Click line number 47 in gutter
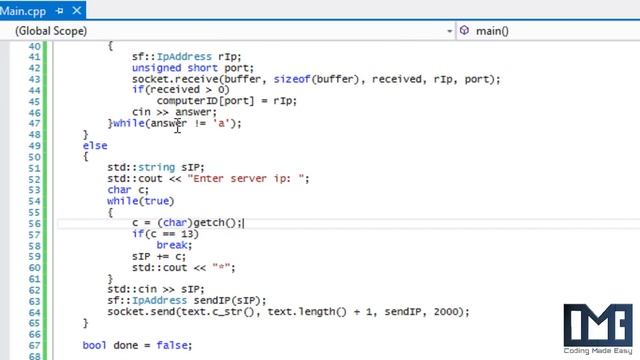This screenshot has height=360, width=640. click(x=35, y=124)
